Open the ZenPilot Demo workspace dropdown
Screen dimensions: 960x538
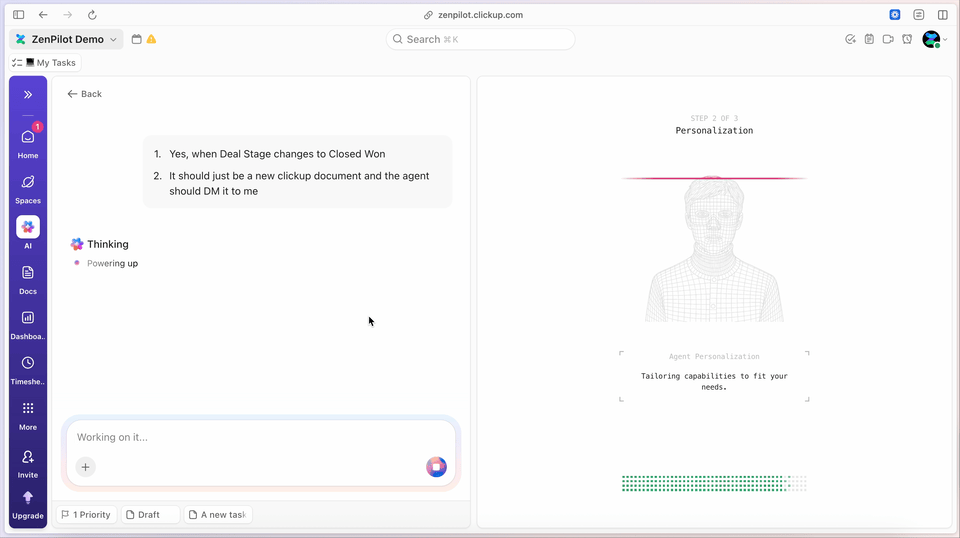66,39
